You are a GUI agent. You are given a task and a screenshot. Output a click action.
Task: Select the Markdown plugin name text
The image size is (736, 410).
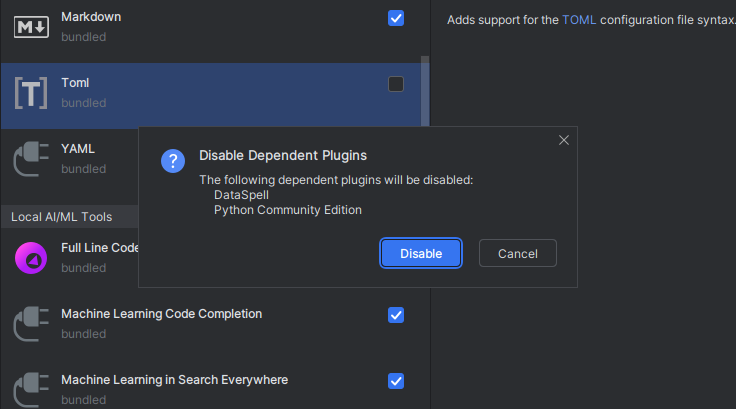coord(90,18)
